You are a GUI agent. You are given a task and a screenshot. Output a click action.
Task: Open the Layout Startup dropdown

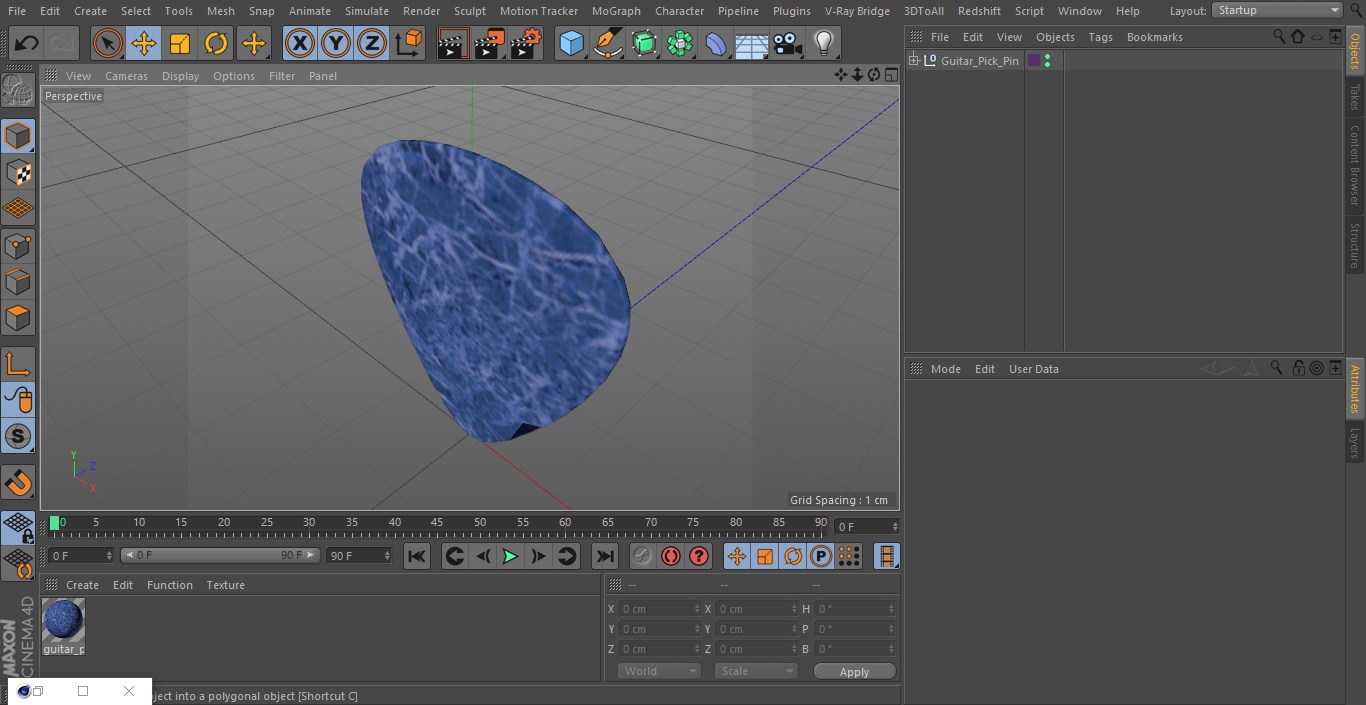[x=1278, y=10]
